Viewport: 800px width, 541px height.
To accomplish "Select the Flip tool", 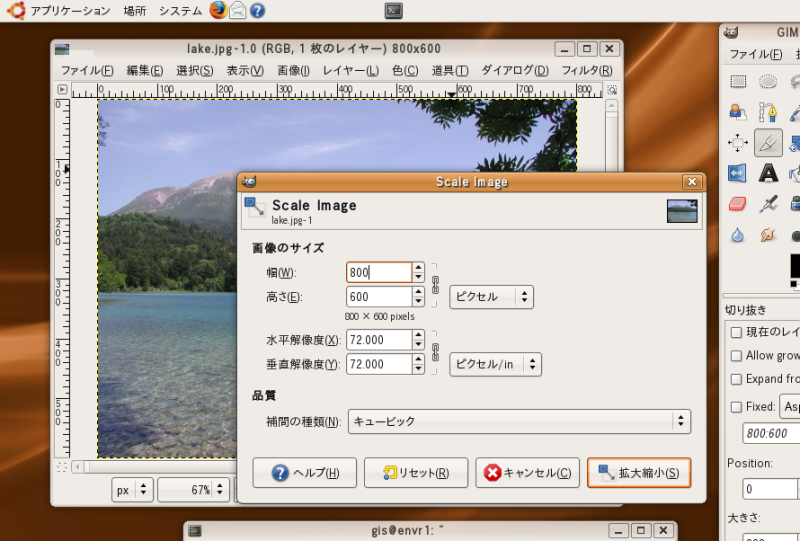I will tap(738, 173).
